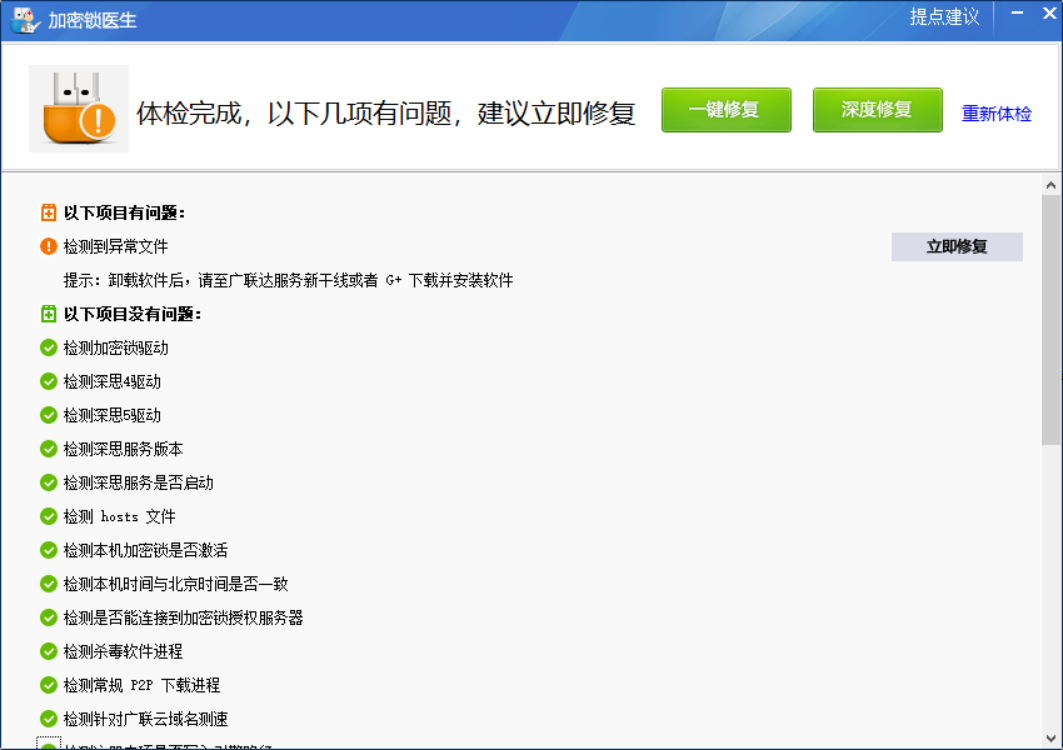
Task: Click green check icon next to 检测 hosts 文件
Action: 48,517
